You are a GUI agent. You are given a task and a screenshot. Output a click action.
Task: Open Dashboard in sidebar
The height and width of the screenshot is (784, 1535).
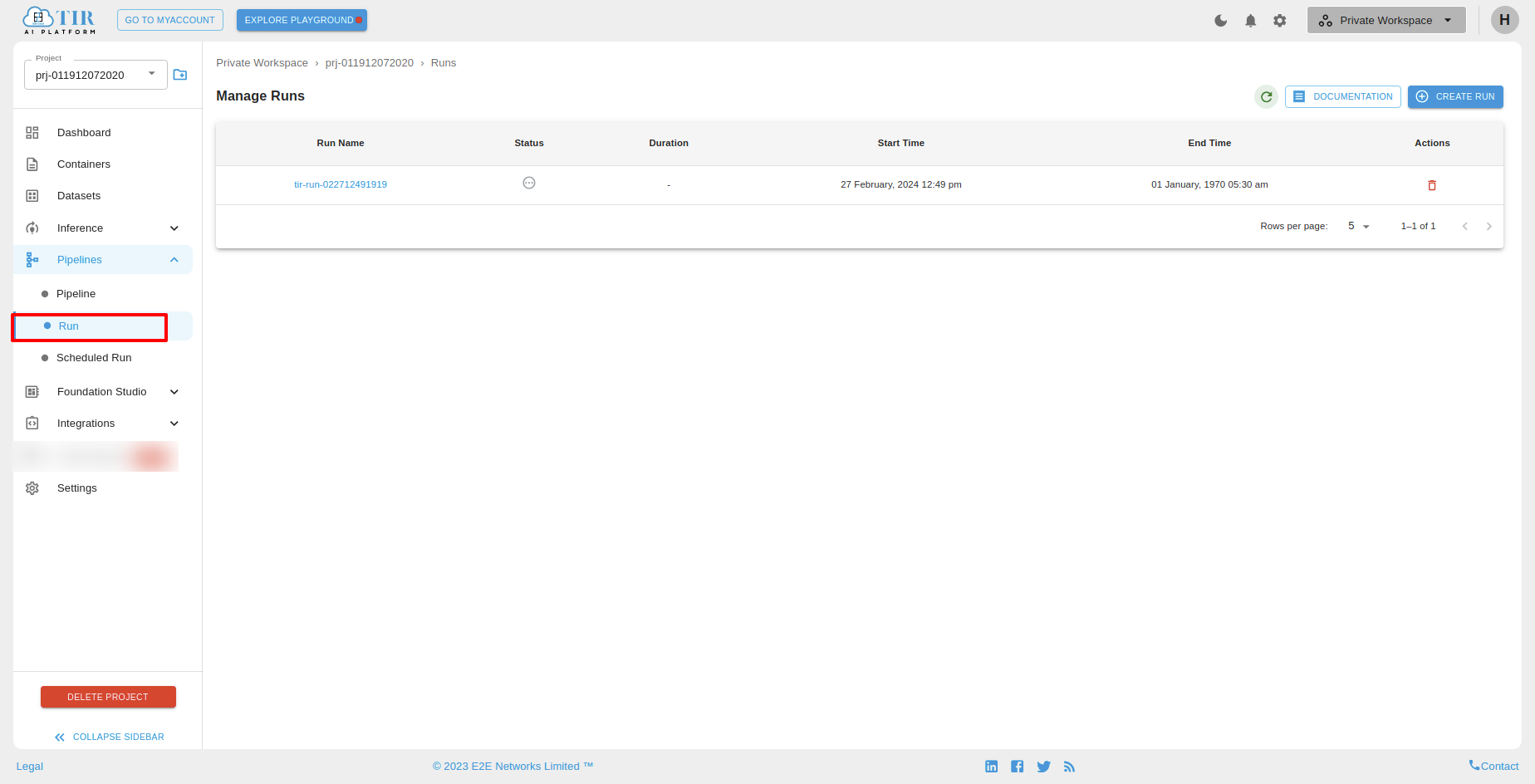click(x=84, y=133)
